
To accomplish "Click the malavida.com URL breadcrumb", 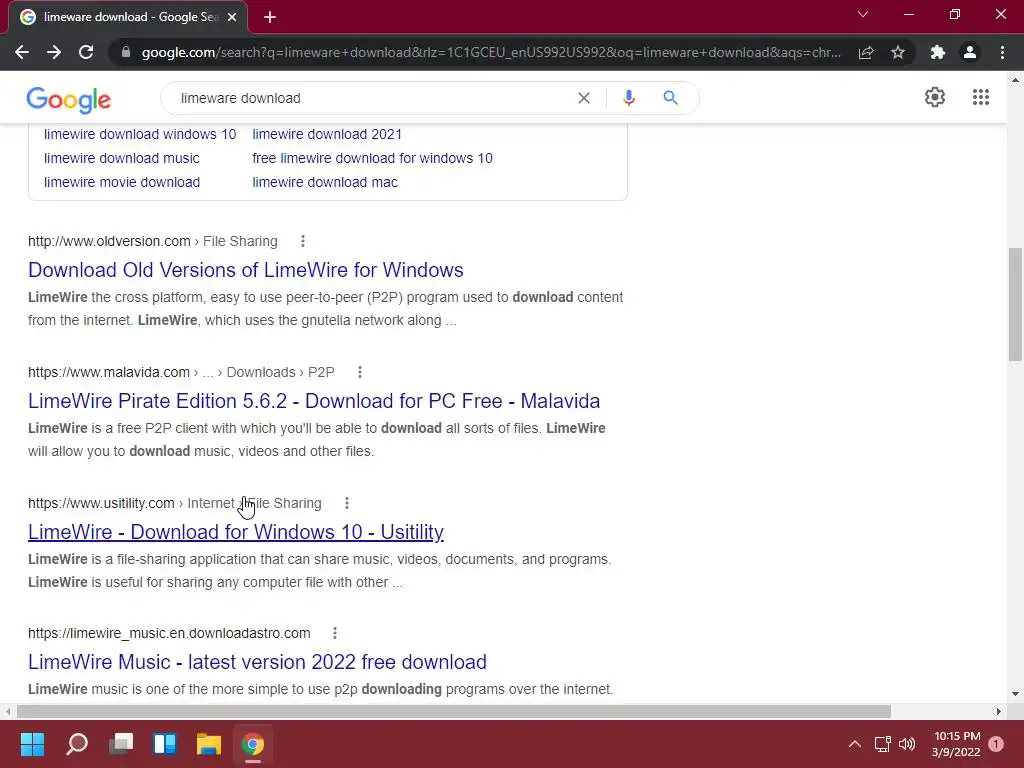I will (181, 372).
